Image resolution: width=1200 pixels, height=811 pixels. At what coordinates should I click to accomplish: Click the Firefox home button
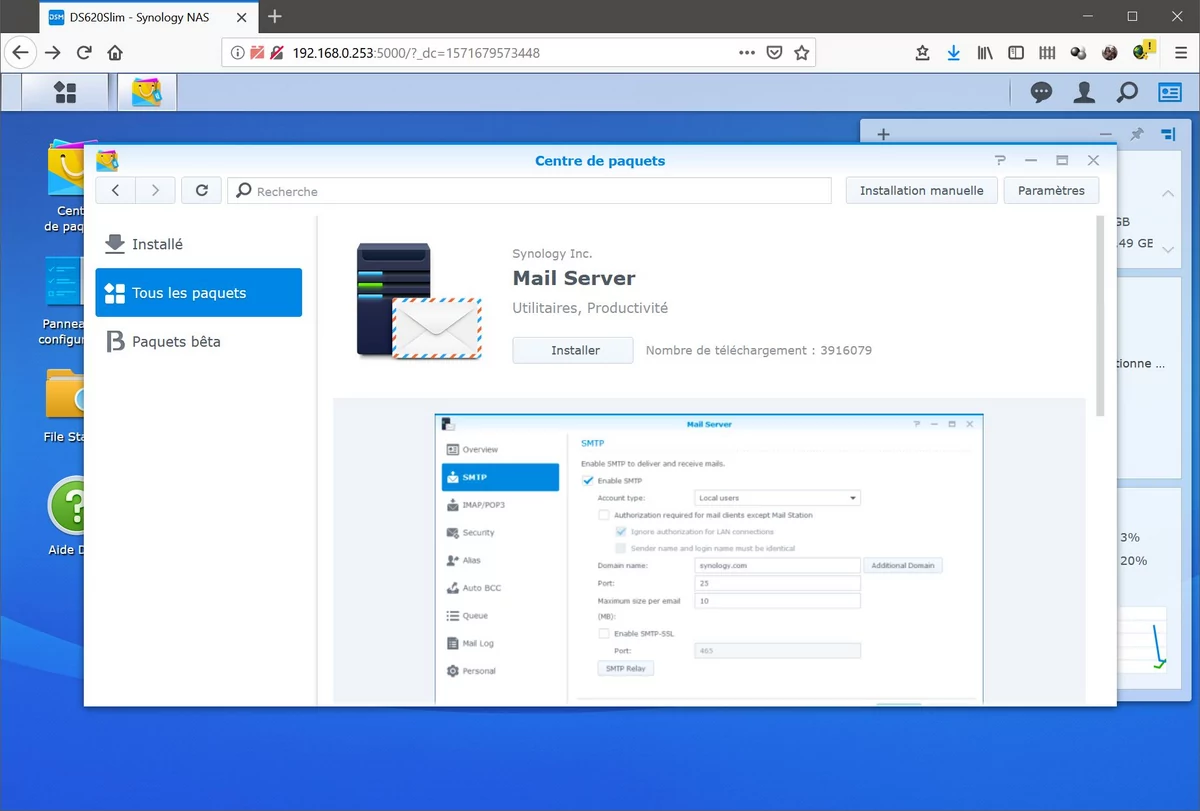click(115, 53)
